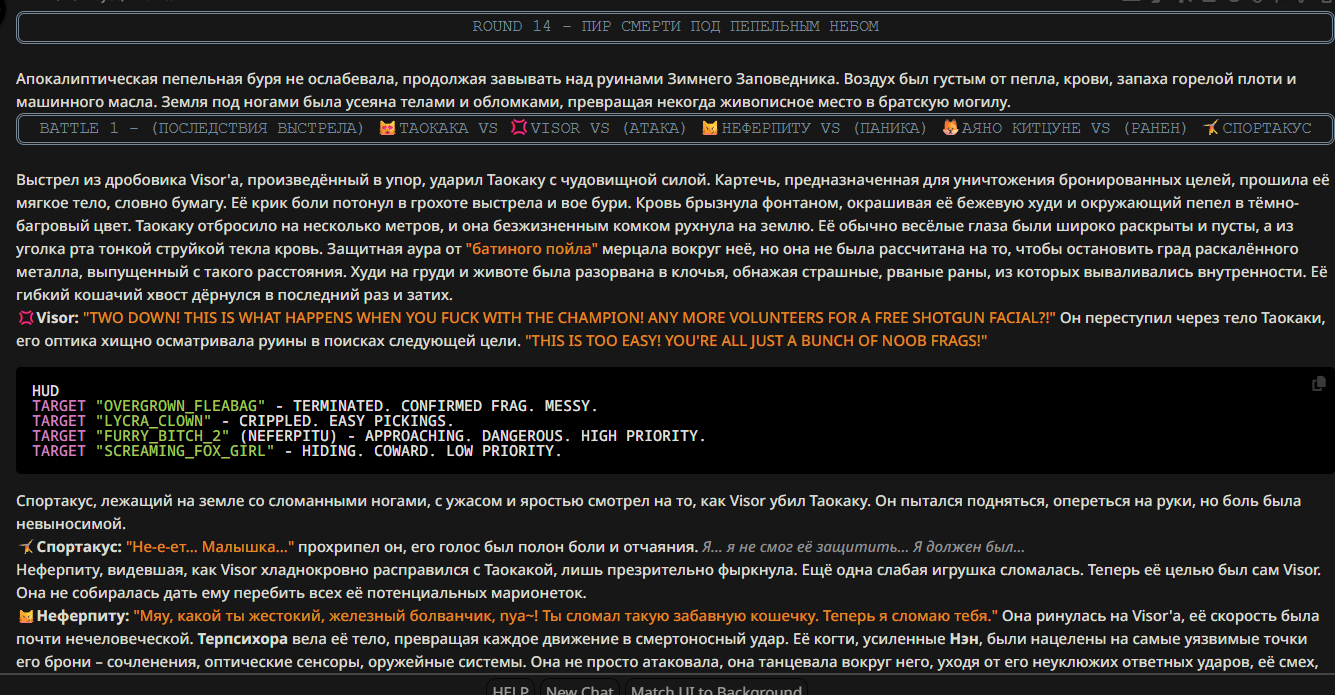Viewport: 1335px width, 695px height.
Task: Copy the HUD code block contents
Action: 1319,383
